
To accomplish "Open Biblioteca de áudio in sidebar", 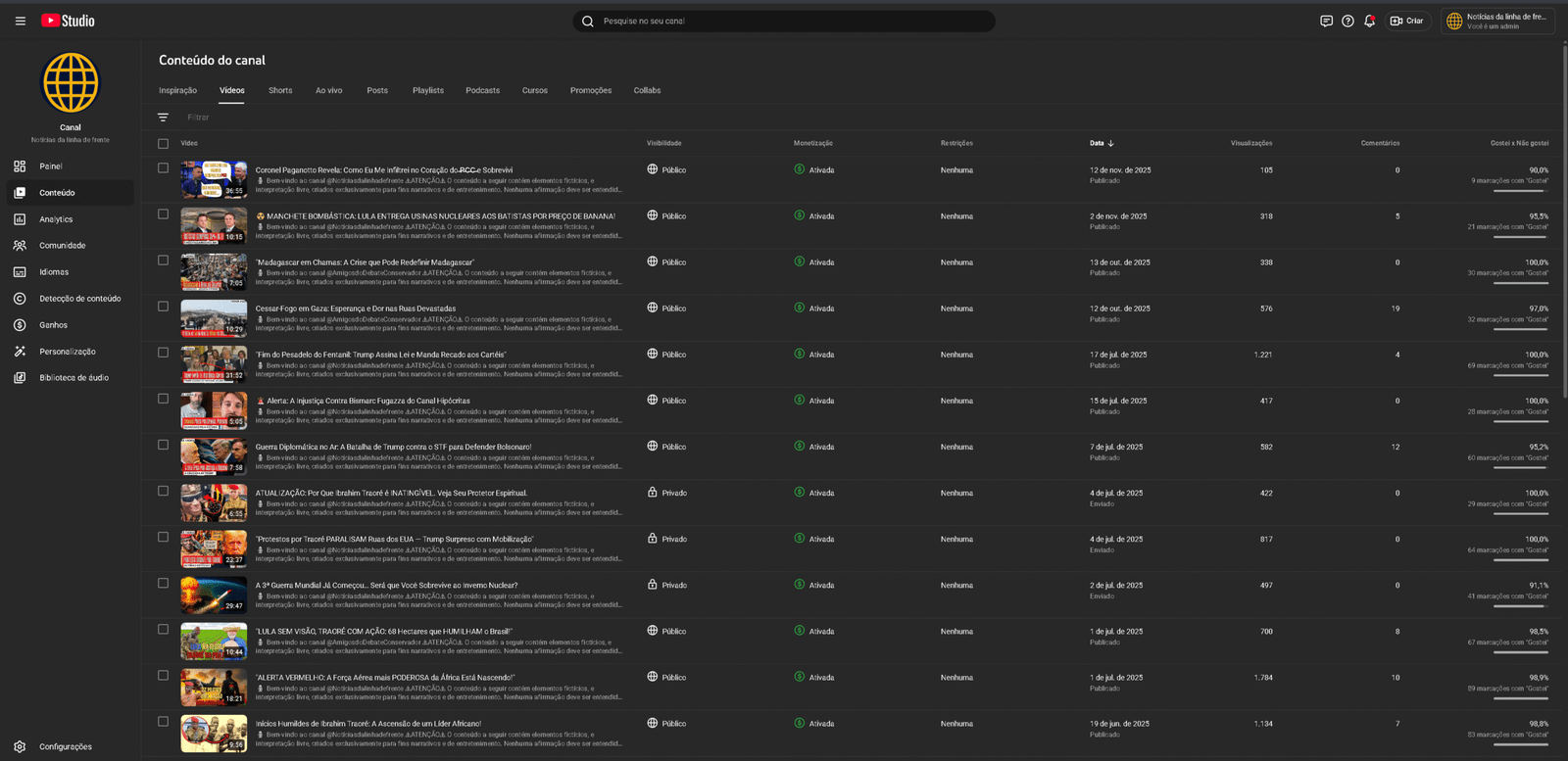I will 73,378.
